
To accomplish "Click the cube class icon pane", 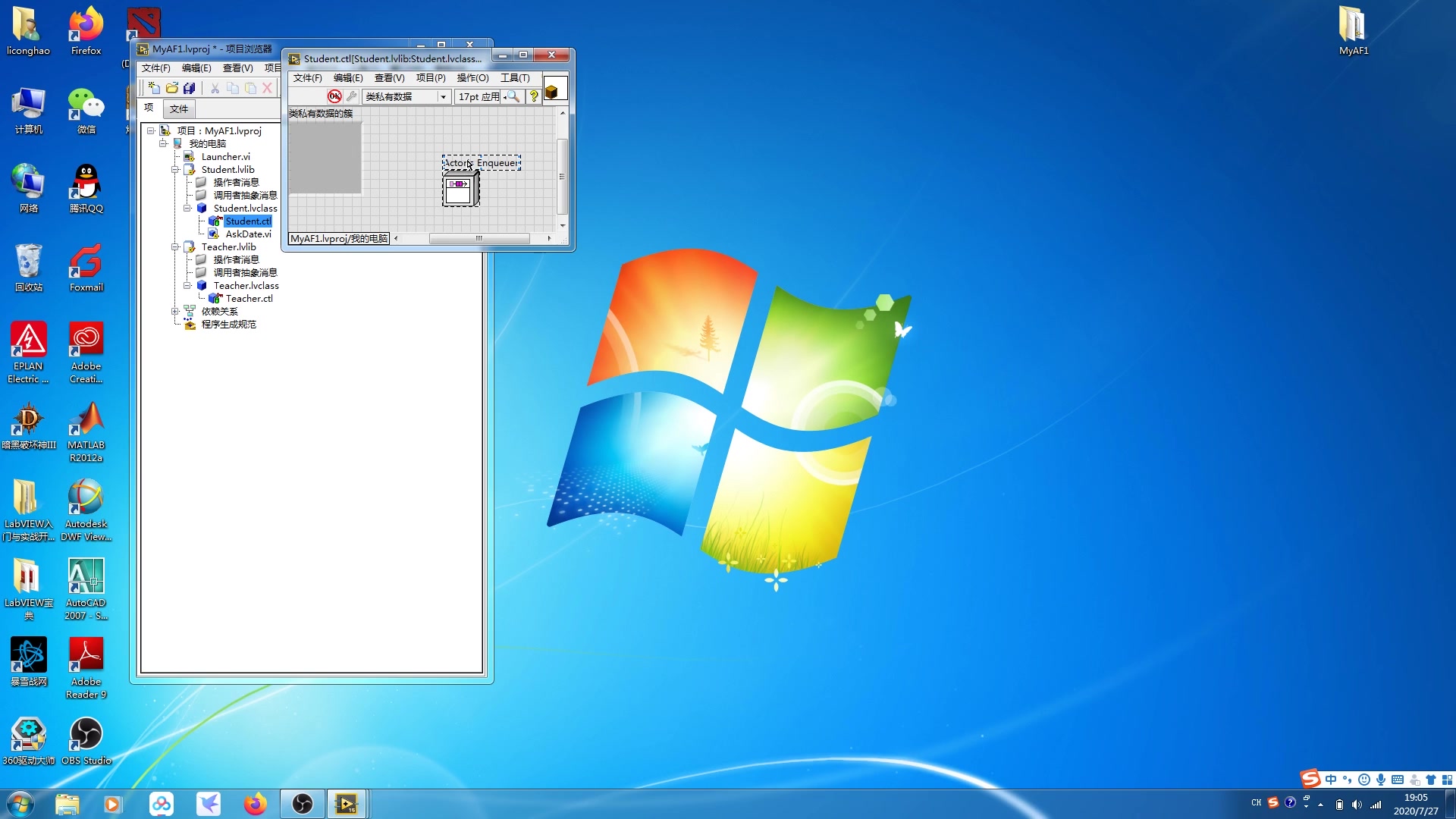I will point(555,89).
